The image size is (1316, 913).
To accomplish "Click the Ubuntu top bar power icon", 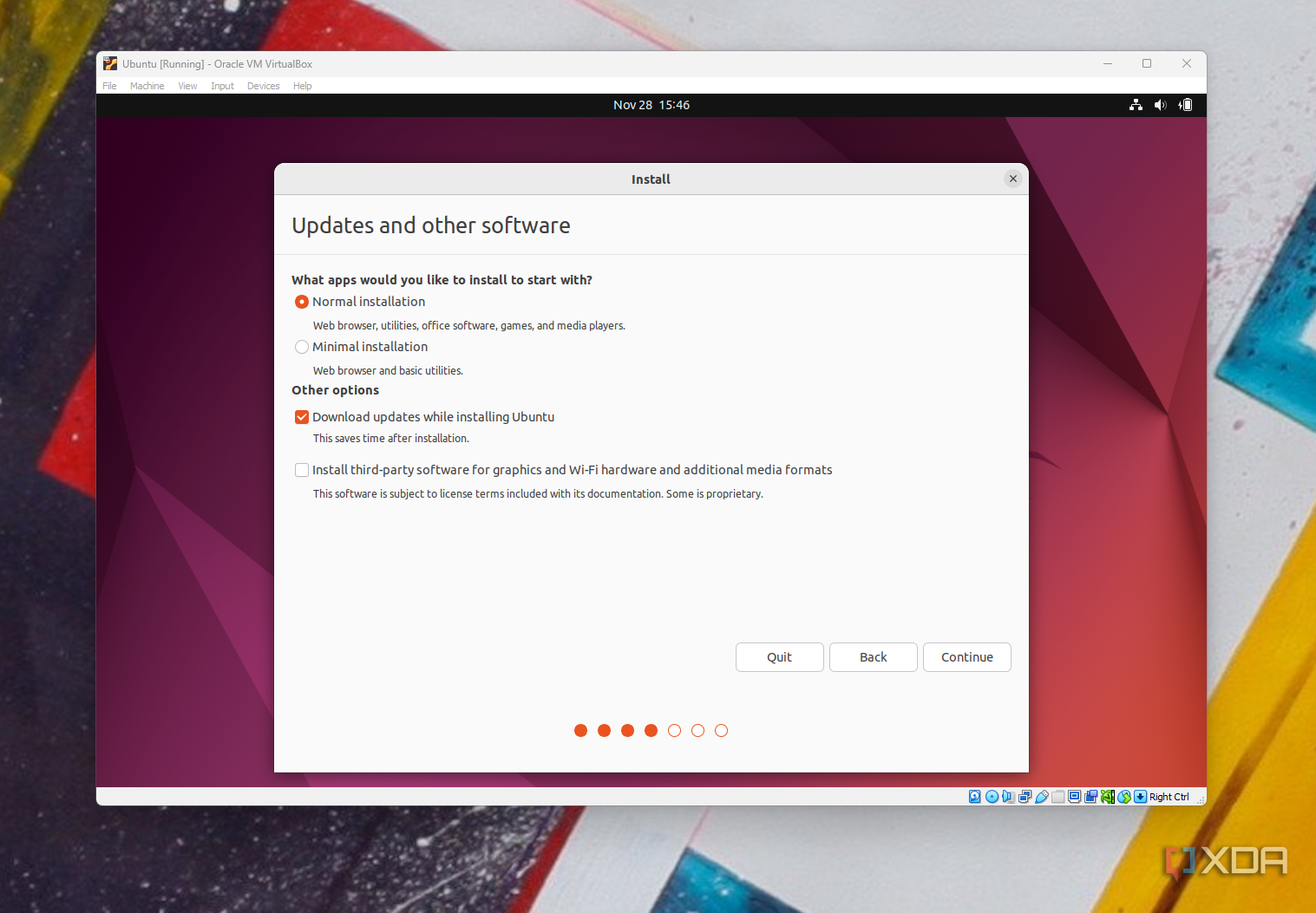I will (1185, 105).
